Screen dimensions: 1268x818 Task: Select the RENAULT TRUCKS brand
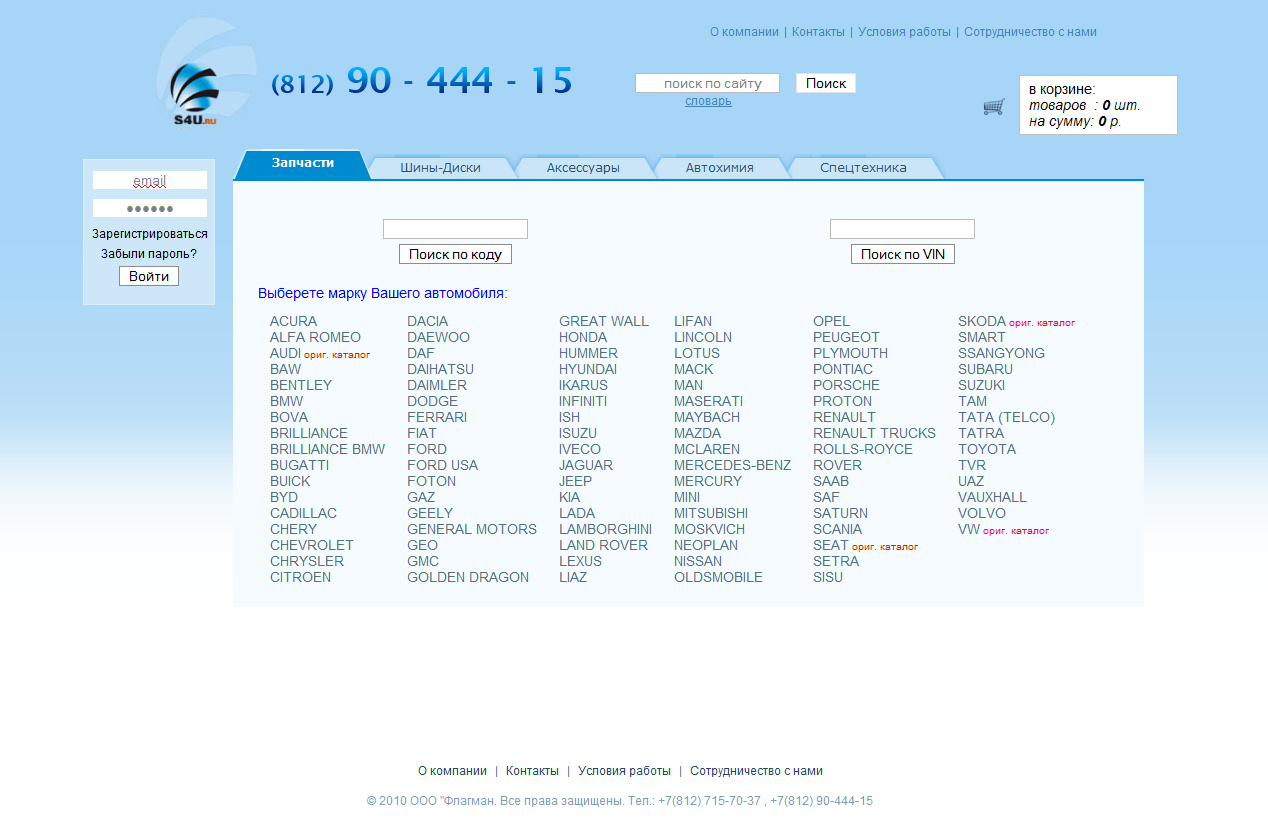(874, 433)
